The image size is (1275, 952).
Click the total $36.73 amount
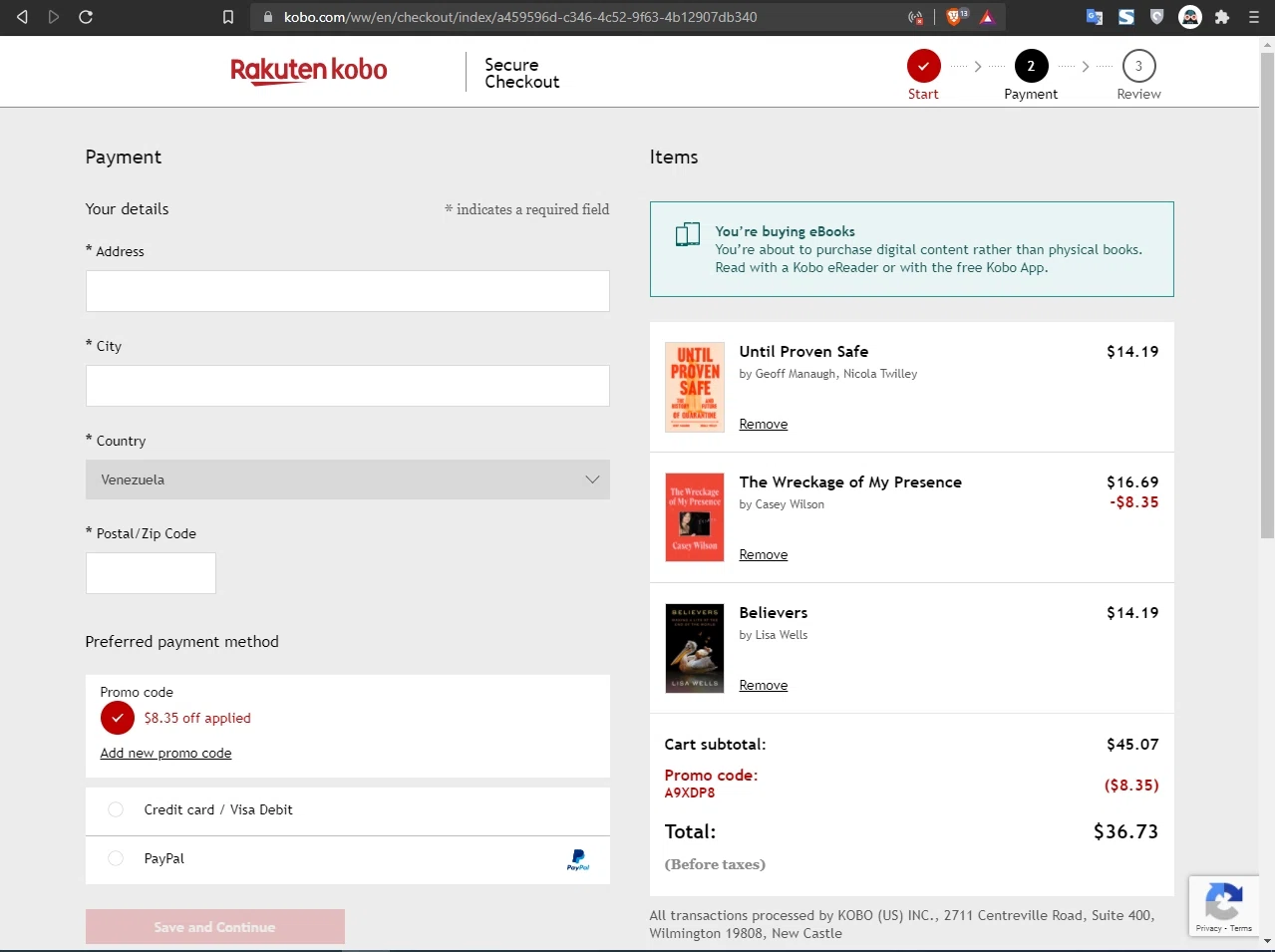1125,831
